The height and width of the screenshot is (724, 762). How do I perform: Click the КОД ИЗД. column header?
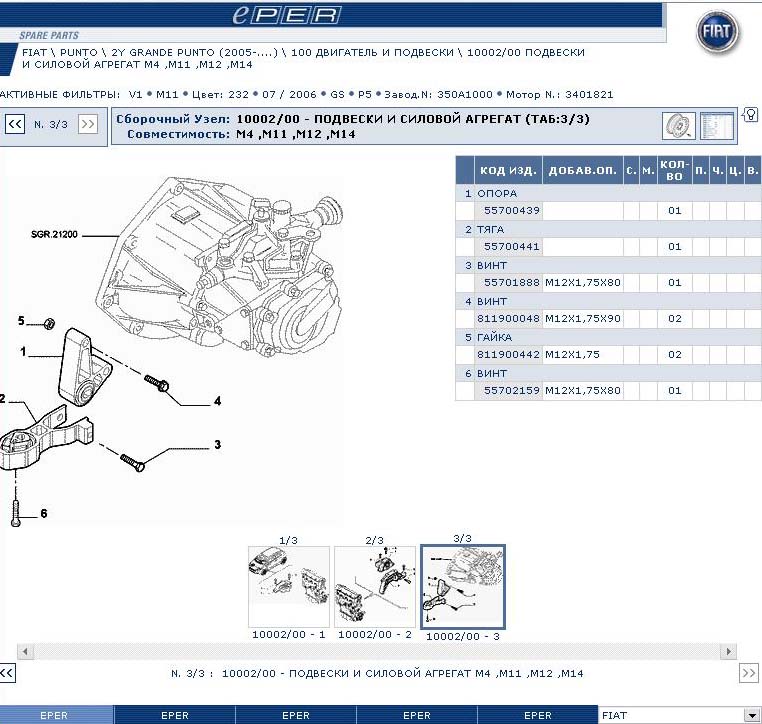(x=509, y=171)
